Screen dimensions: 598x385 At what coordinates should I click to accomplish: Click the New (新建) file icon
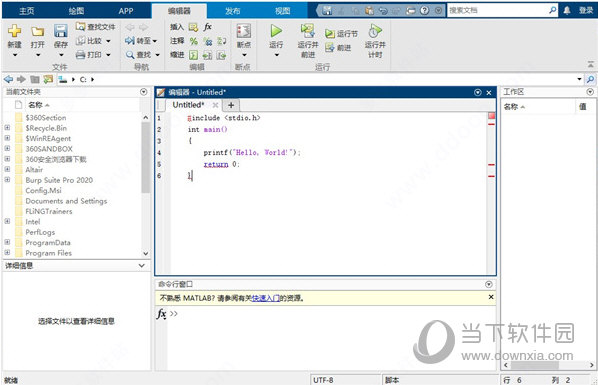14,31
